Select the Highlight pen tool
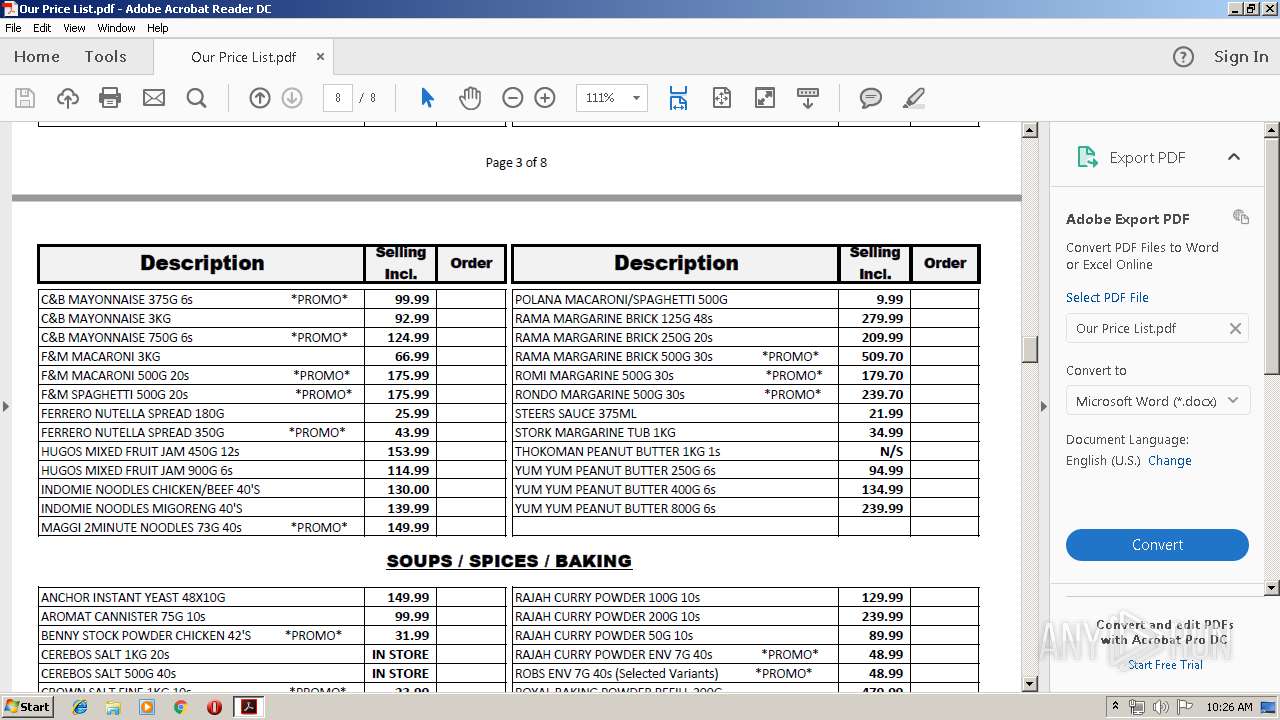The width and height of the screenshot is (1280, 720). click(913, 98)
